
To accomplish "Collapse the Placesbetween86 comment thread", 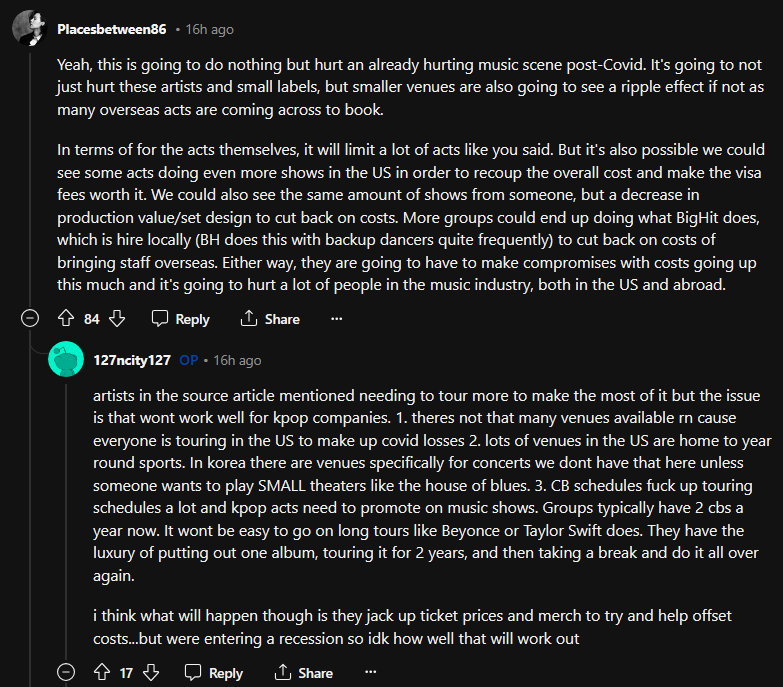I will [31, 318].
